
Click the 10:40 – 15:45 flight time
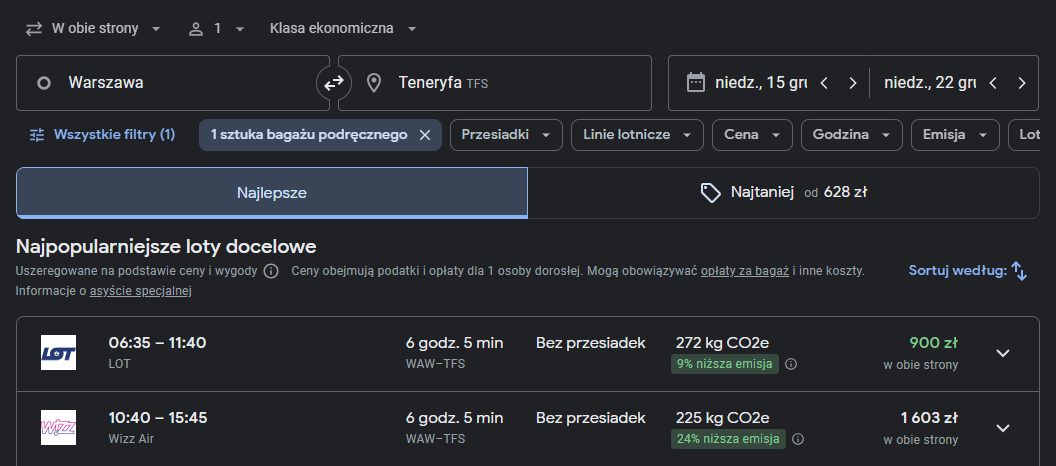pos(158,418)
